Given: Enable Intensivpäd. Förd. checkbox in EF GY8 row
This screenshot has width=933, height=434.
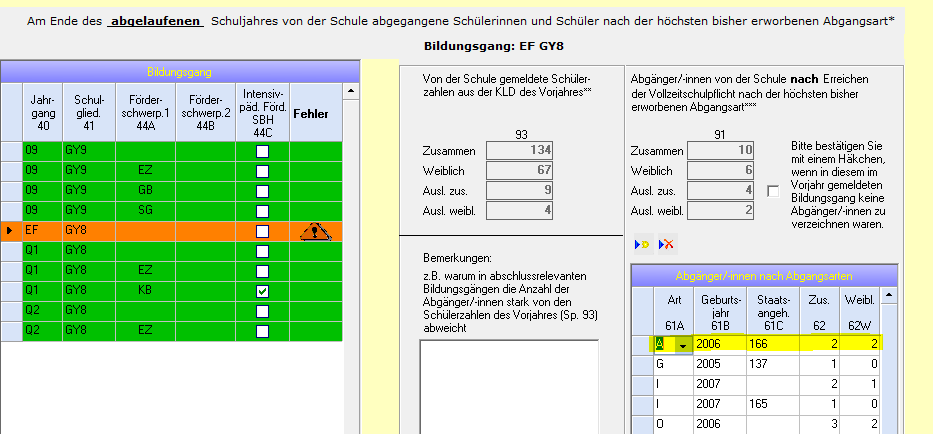Looking at the screenshot, I should 262,231.
